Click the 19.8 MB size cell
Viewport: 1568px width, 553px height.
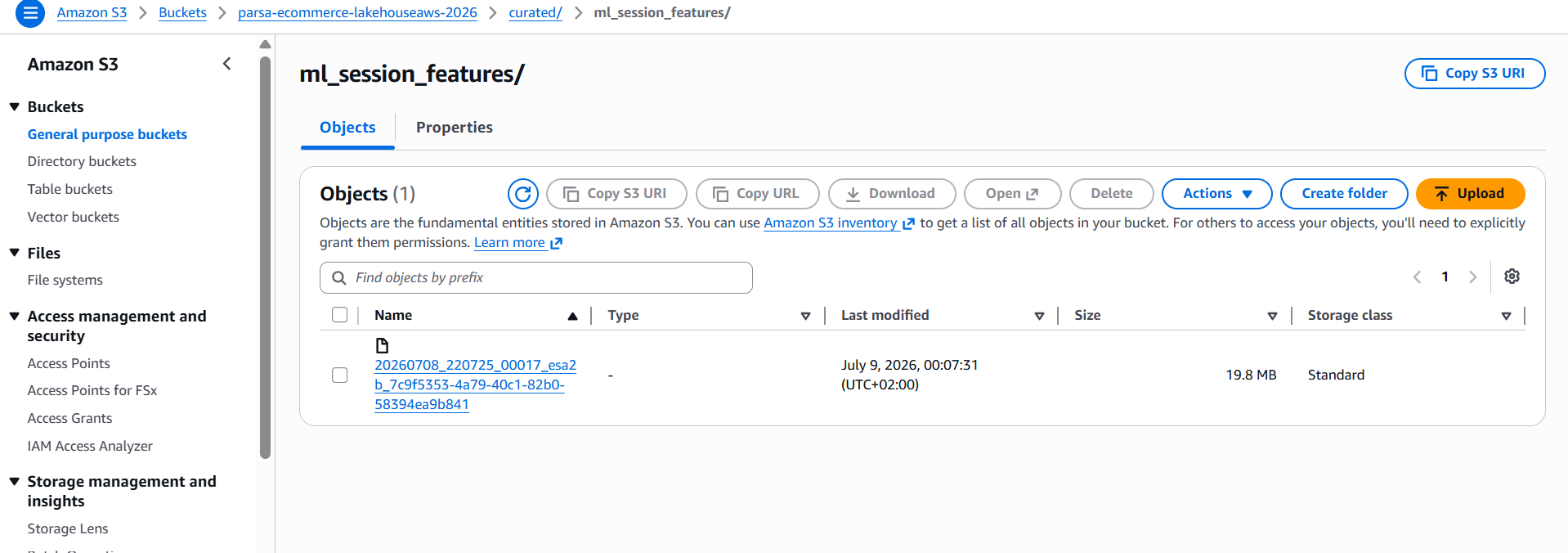[1251, 375]
